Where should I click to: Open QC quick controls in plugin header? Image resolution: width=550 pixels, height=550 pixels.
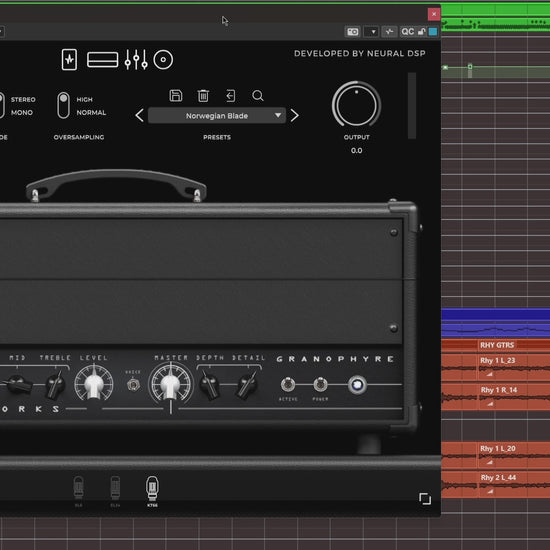click(408, 32)
